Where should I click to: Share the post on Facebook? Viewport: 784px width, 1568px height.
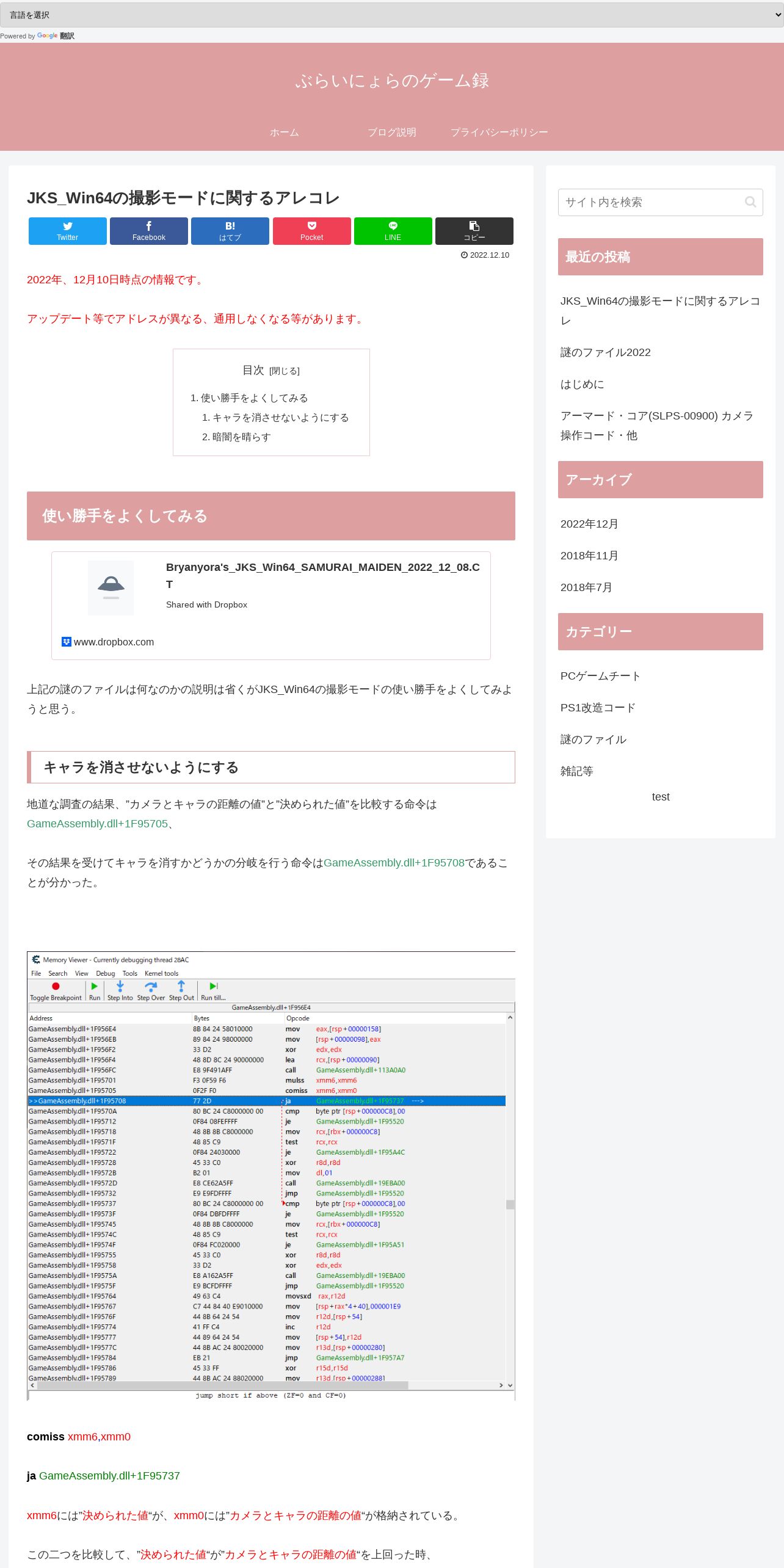click(x=149, y=231)
